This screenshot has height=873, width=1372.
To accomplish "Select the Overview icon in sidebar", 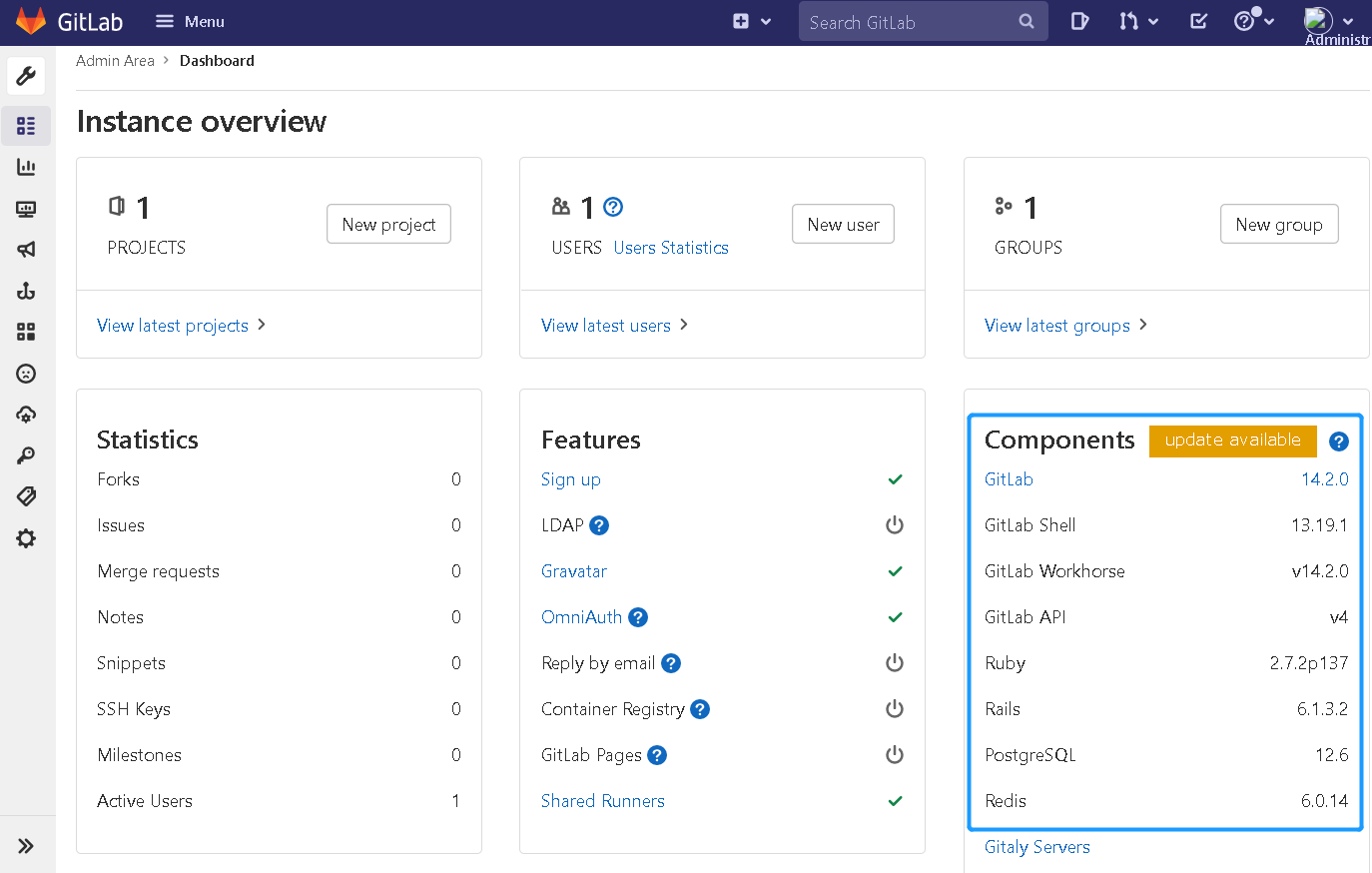I will click(26, 126).
